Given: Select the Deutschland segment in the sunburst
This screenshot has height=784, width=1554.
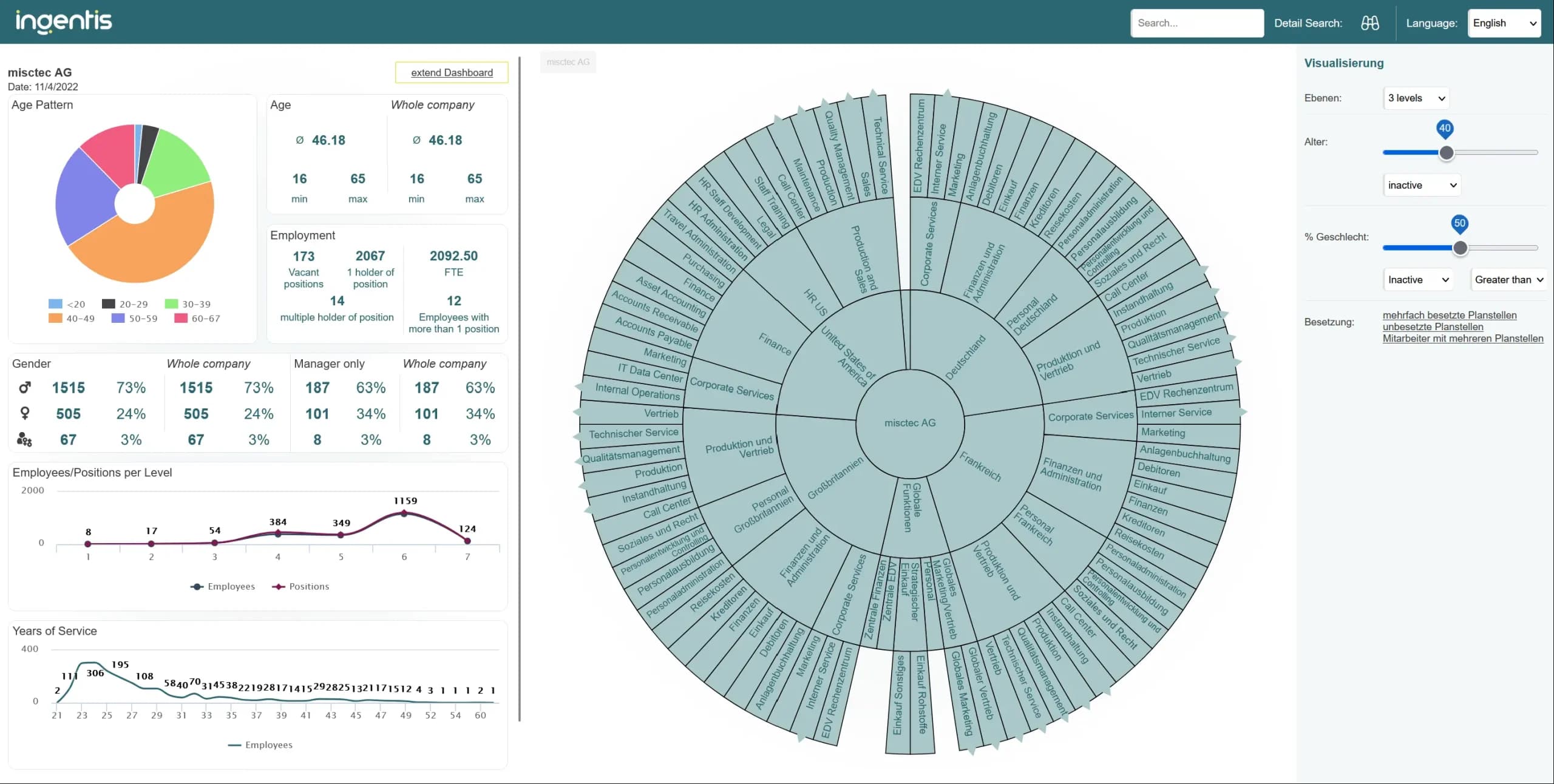Looking at the screenshot, I should click(x=965, y=358).
